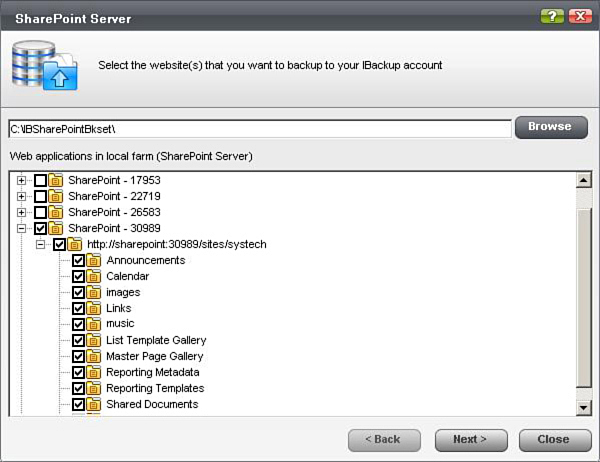
Task: Expand the SharePoint - 26583 node
Action: pos(21,212)
